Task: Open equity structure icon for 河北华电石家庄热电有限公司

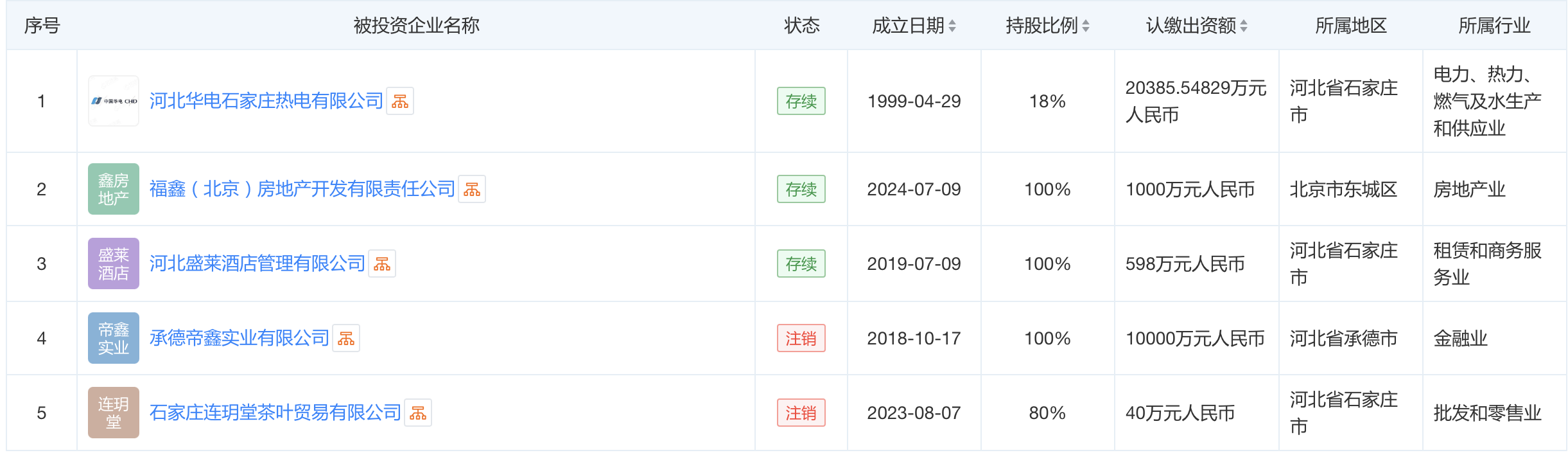Action: click(400, 102)
